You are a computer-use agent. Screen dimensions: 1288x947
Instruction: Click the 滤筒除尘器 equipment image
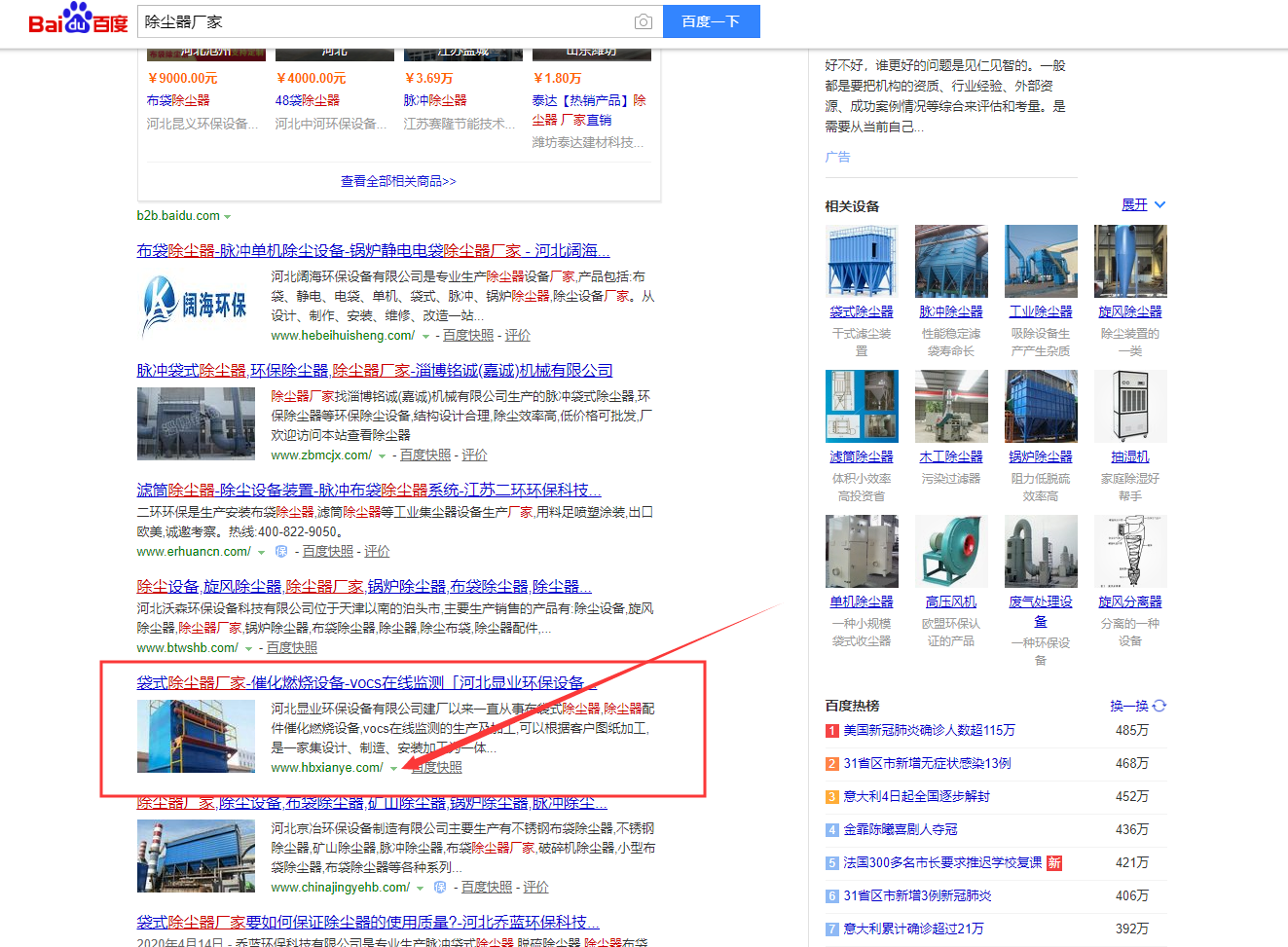tap(862, 406)
